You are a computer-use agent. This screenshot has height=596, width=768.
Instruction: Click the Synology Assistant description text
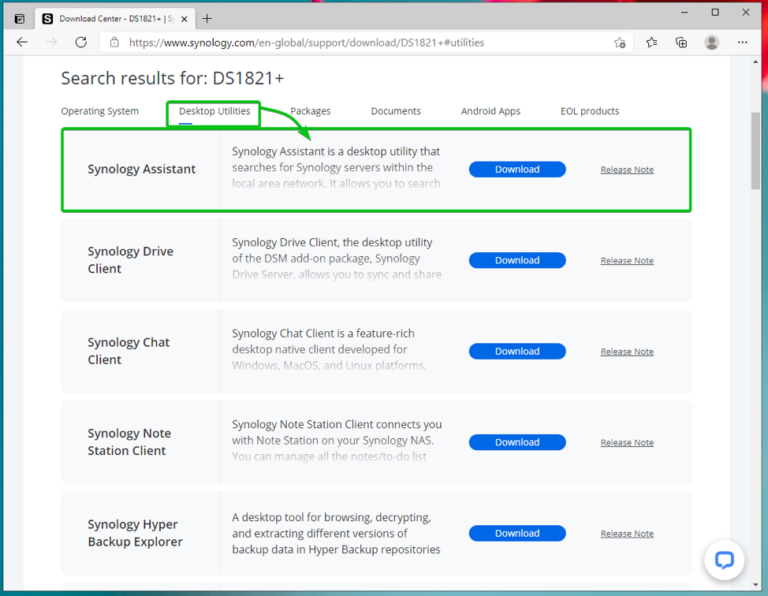[336, 167]
